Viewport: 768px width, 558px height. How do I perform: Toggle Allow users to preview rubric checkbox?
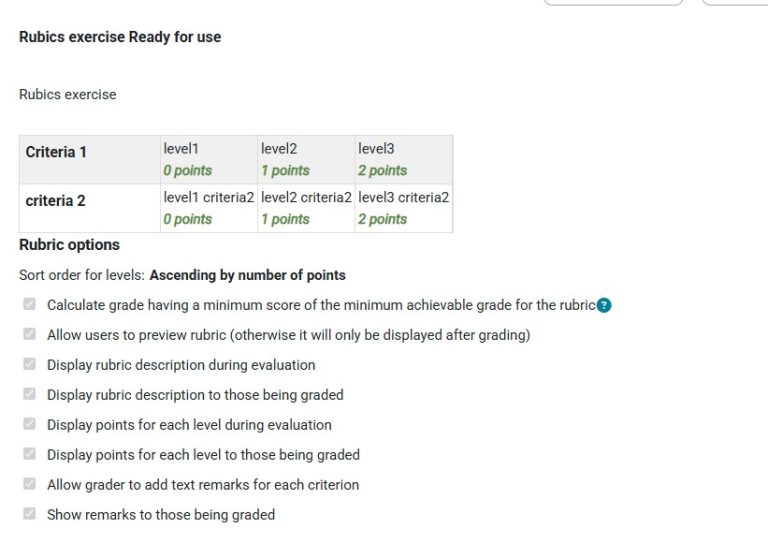30,334
